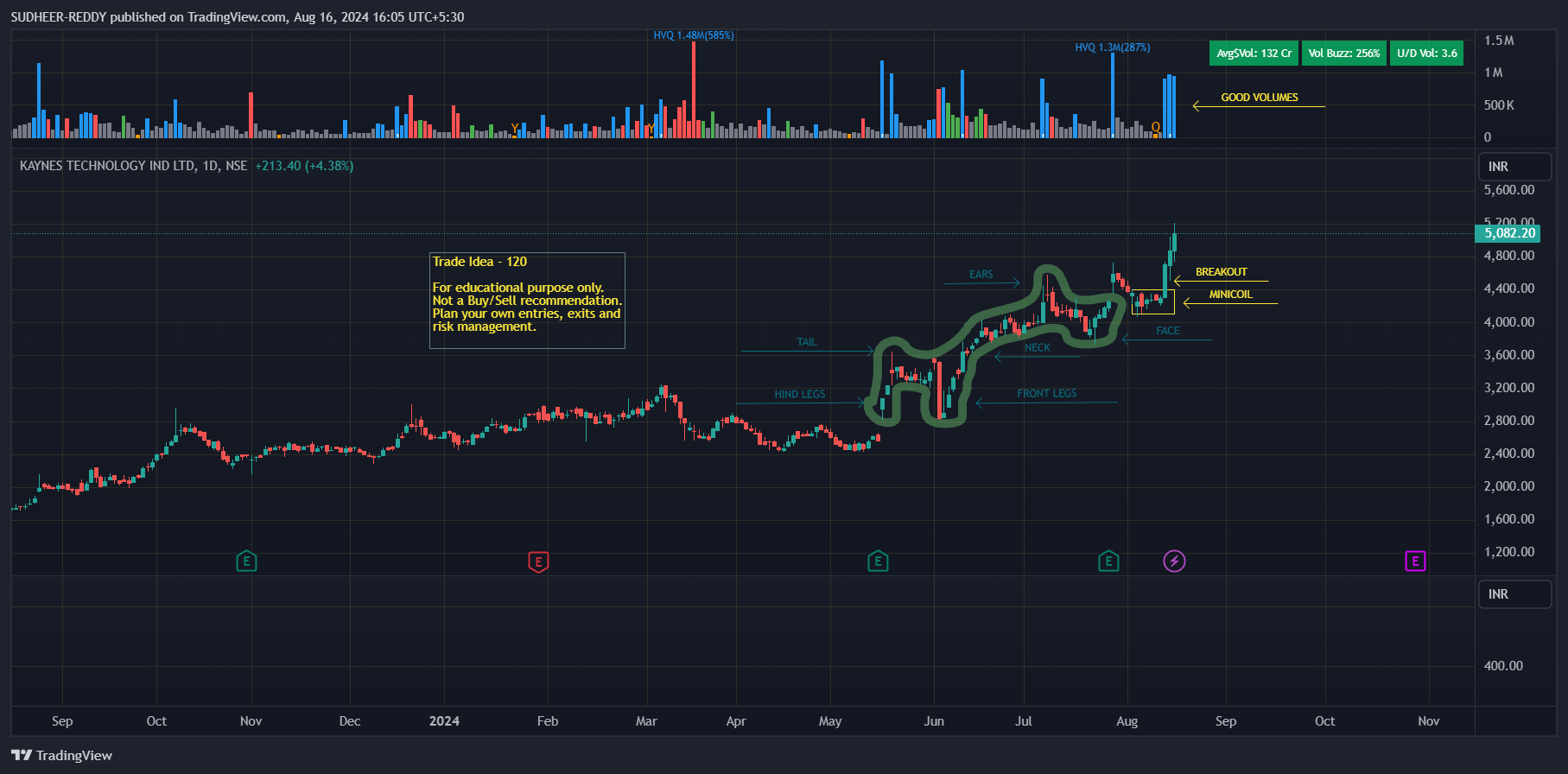Image resolution: width=1568 pixels, height=774 pixels.
Task: Click the +213.40 (+4.38%) change value
Action: tap(304, 166)
